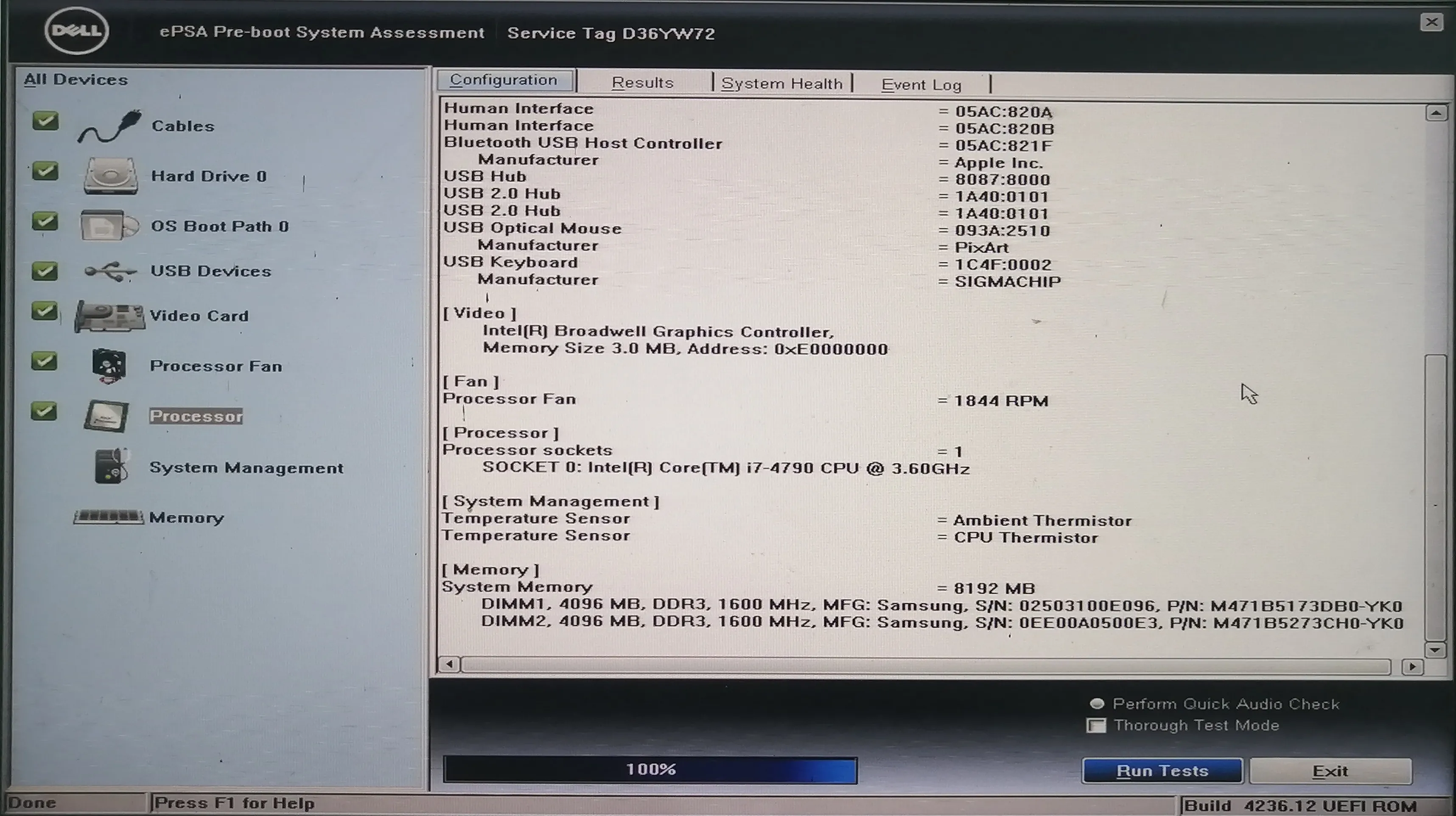The width and height of the screenshot is (1456, 816).
Task: Click the Video Card board icon
Action: 109,316
